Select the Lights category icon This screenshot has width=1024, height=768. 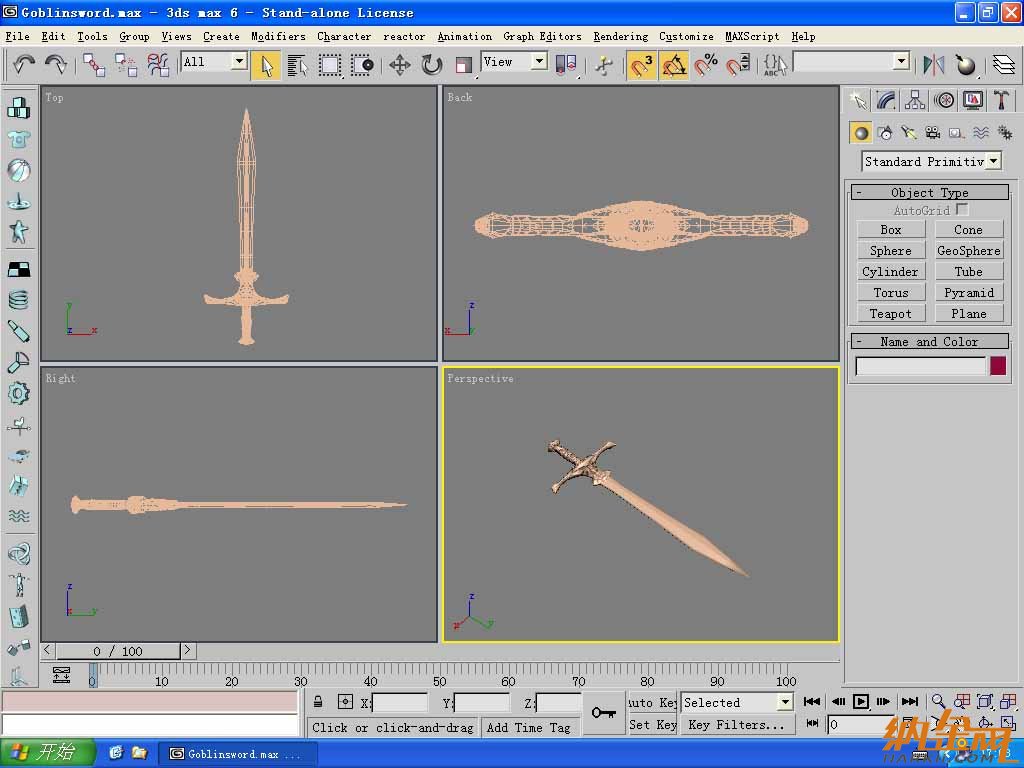pos(909,133)
